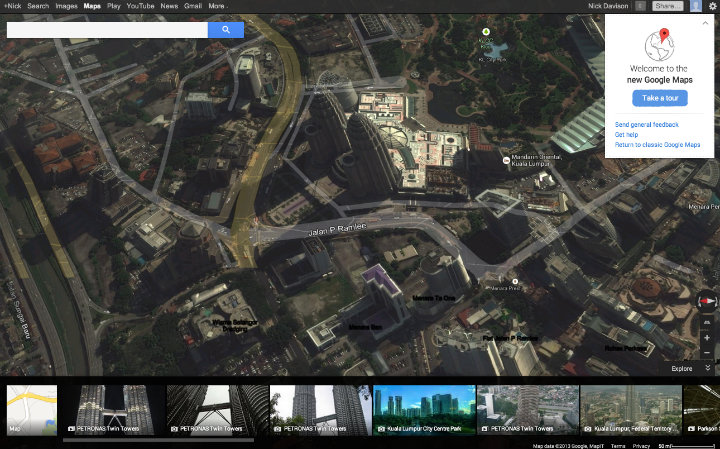Screen dimensions: 720x449
Task: Toggle the tilt view icon
Action: coord(707,322)
